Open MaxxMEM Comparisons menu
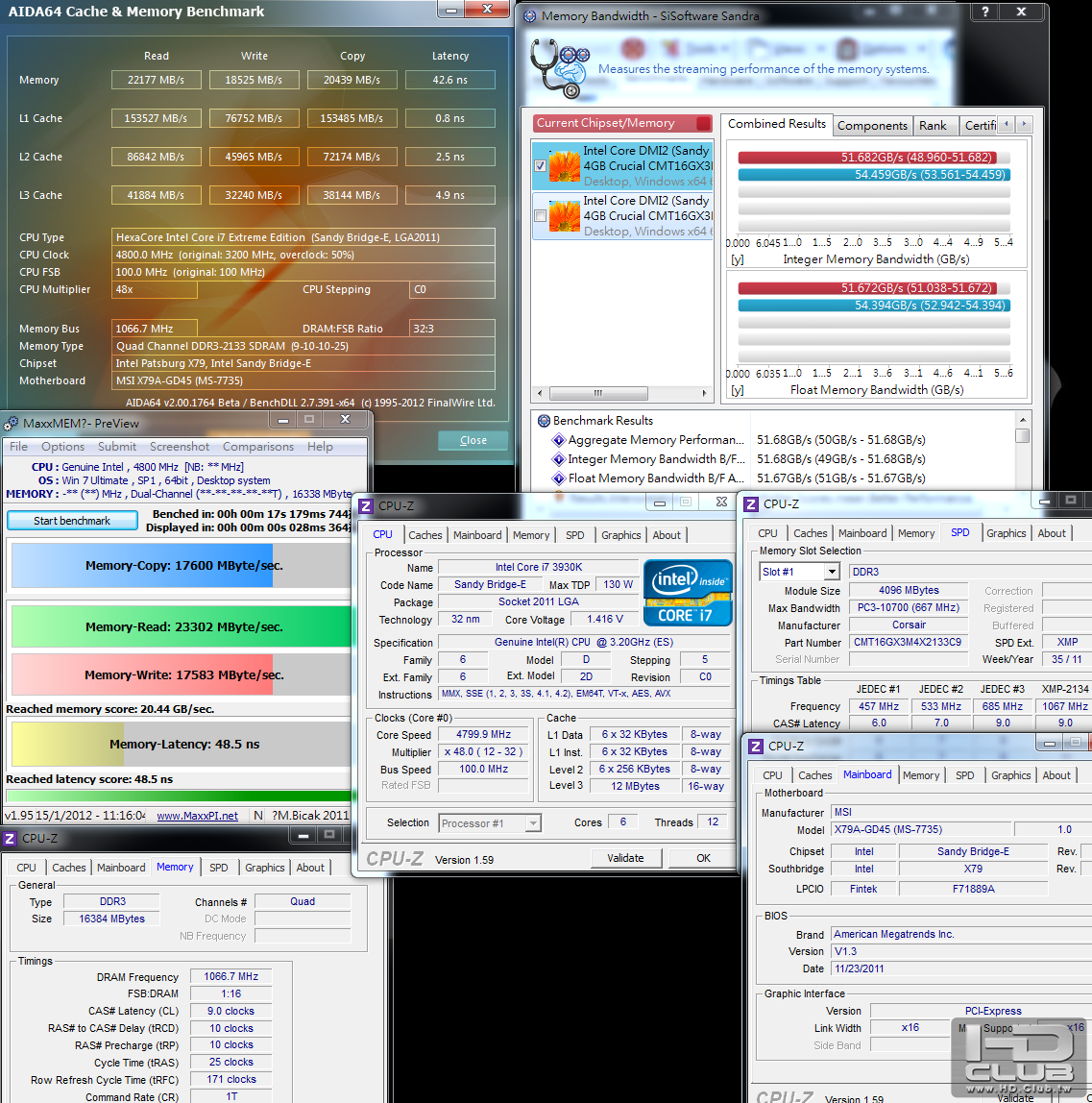Image resolution: width=1092 pixels, height=1103 pixels. [x=258, y=447]
